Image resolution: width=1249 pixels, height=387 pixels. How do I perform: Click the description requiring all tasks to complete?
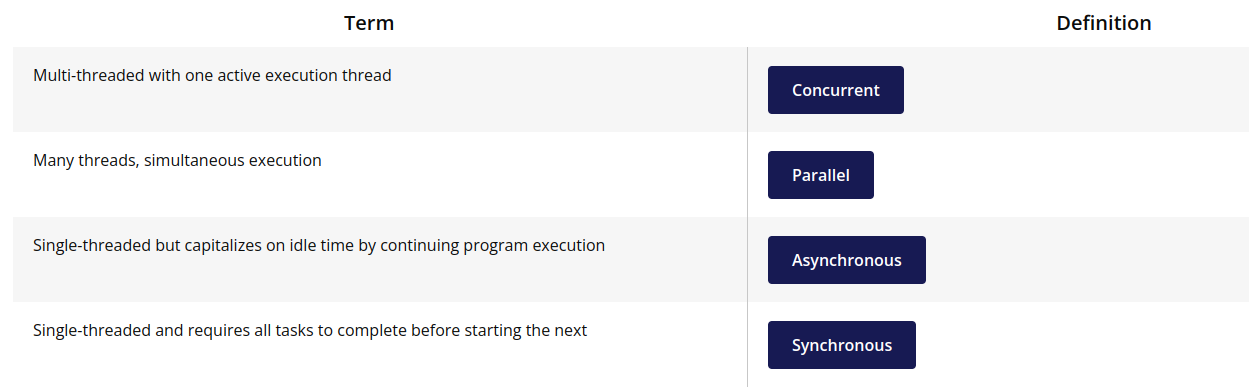310,330
